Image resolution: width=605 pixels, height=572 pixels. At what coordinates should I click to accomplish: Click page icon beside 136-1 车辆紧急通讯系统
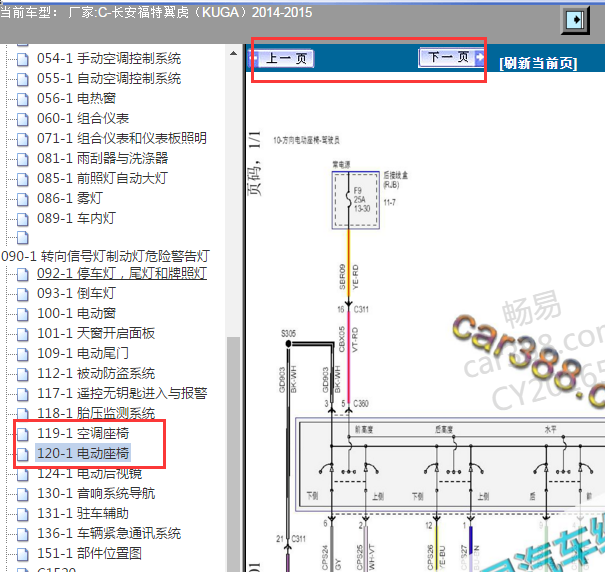(x=23, y=535)
